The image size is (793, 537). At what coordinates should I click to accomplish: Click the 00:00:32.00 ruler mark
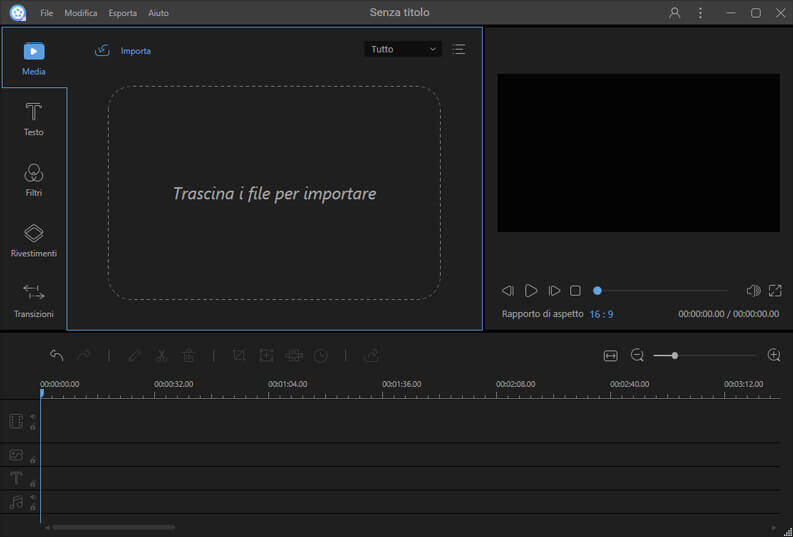coord(173,384)
